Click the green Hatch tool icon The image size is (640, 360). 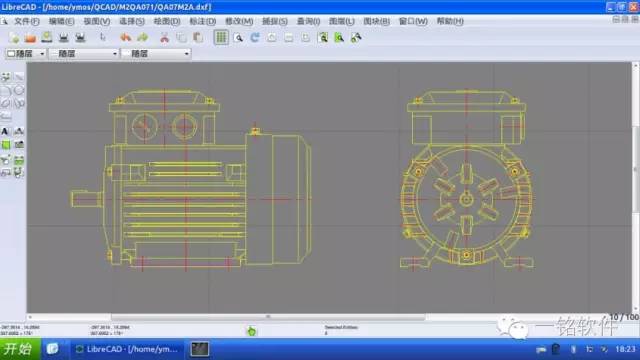(6, 144)
